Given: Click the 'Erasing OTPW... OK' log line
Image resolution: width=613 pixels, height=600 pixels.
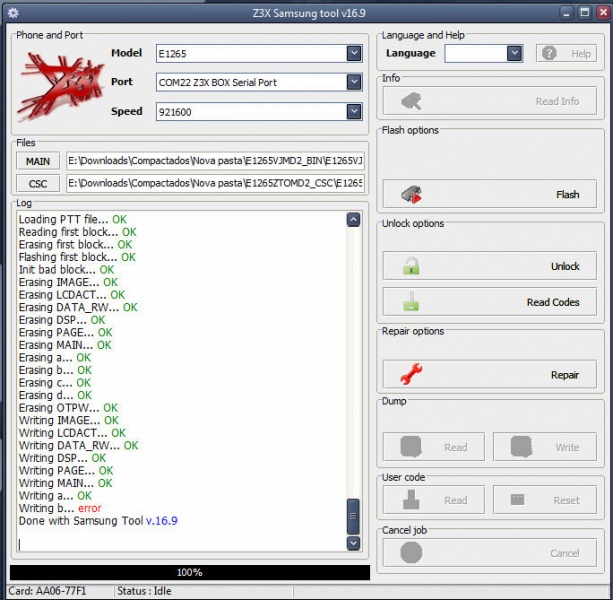Looking at the screenshot, I should click(x=68, y=408).
